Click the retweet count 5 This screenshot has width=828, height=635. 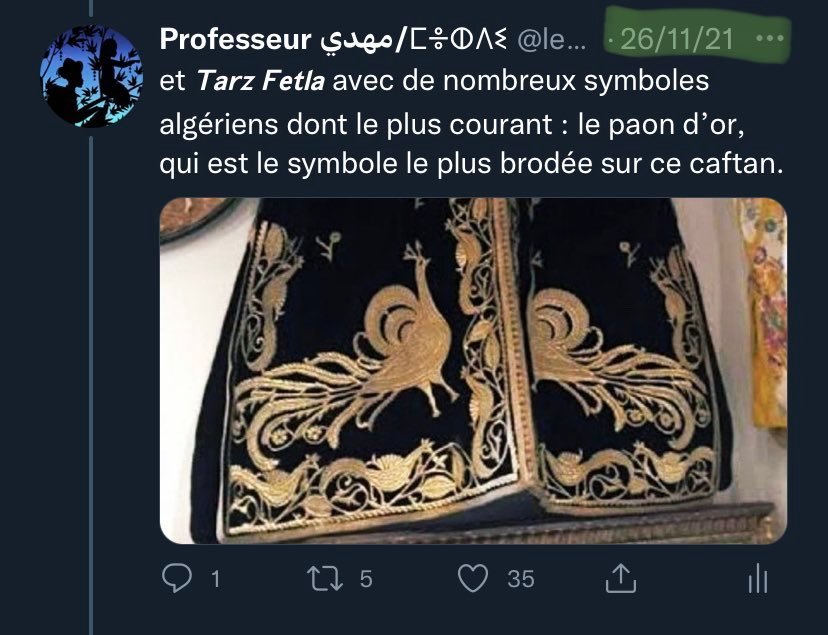[x=366, y=579]
